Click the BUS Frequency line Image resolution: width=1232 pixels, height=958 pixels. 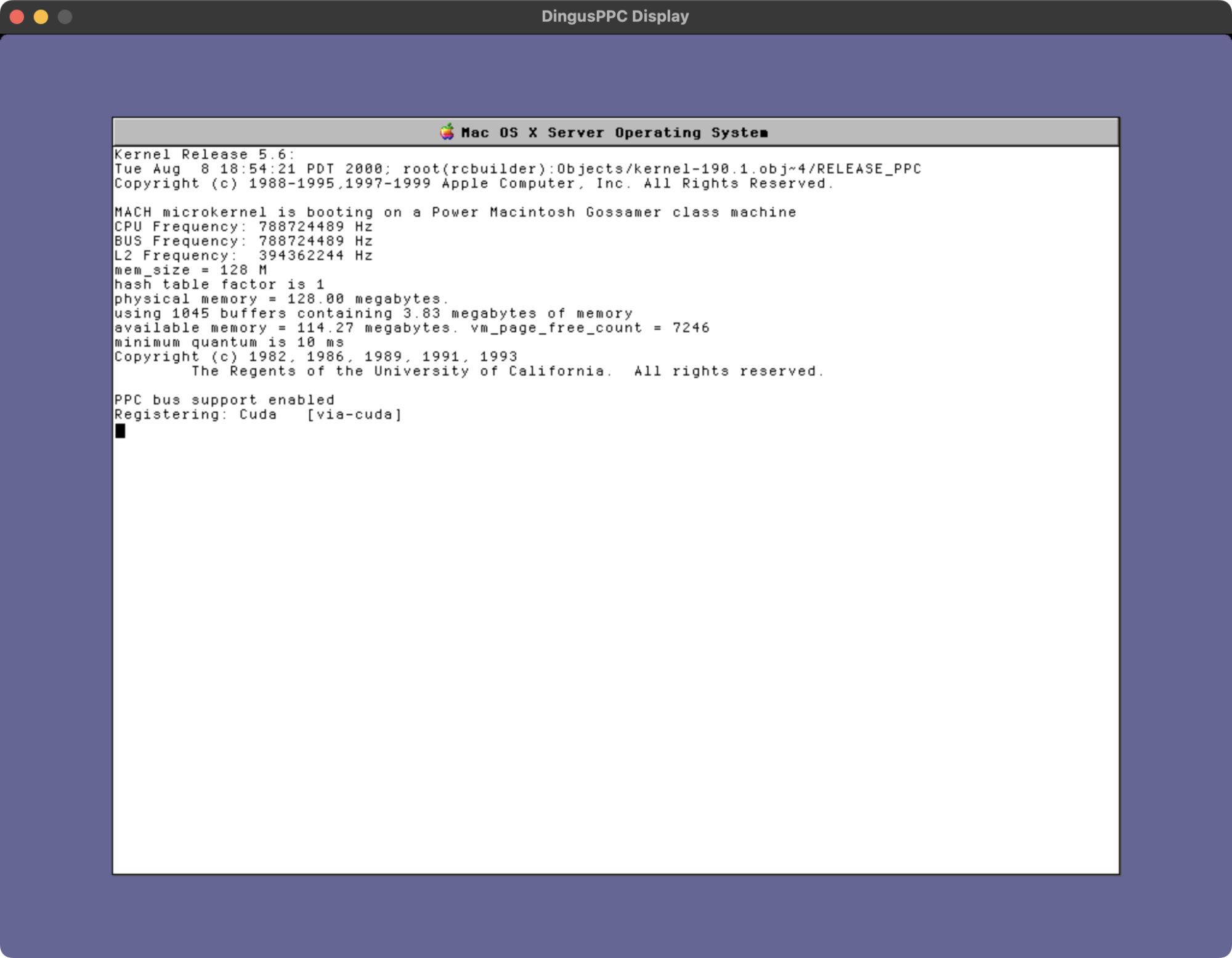pyautogui.click(x=243, y=241)
